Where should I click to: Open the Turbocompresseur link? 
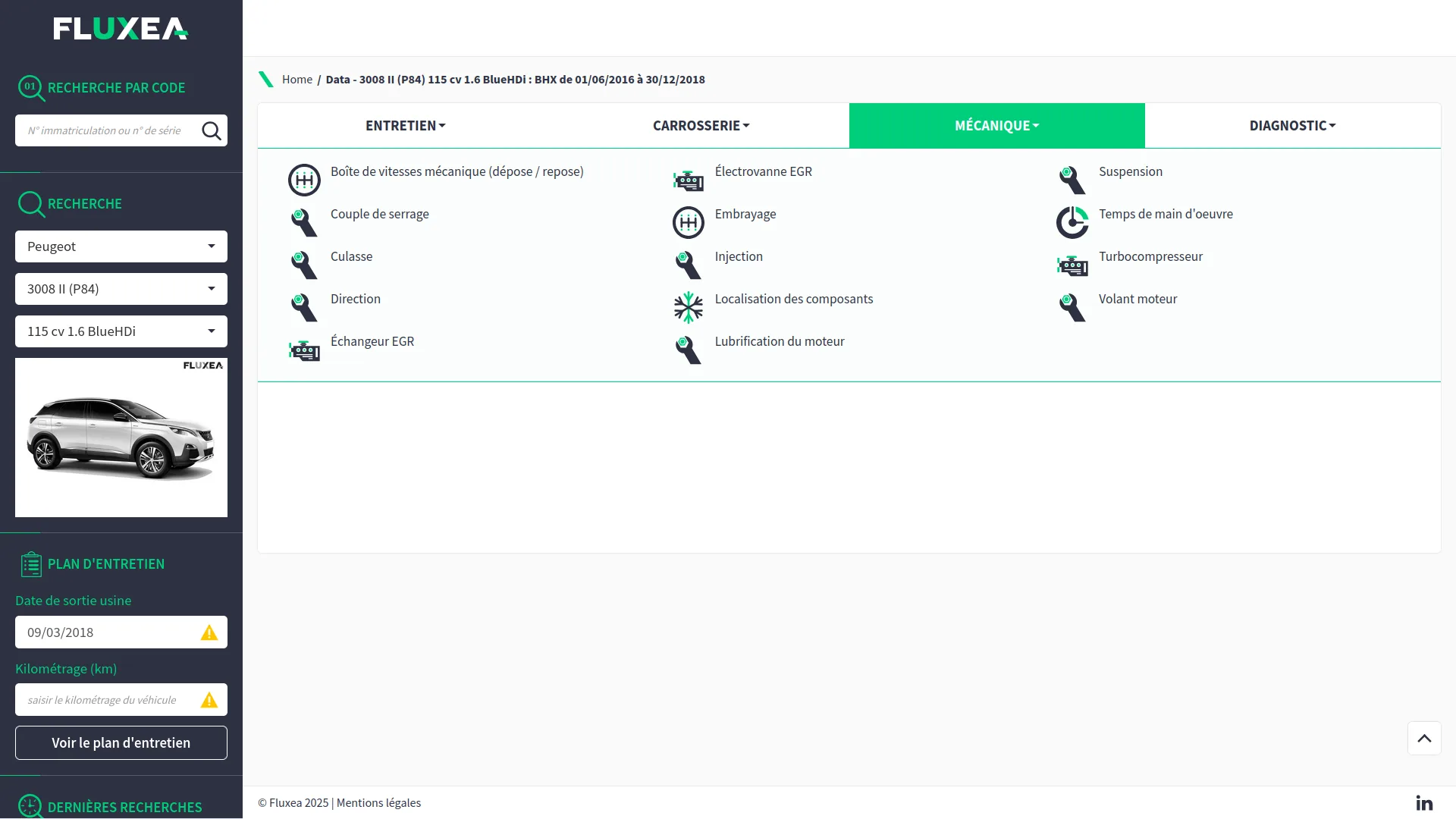1151,257
